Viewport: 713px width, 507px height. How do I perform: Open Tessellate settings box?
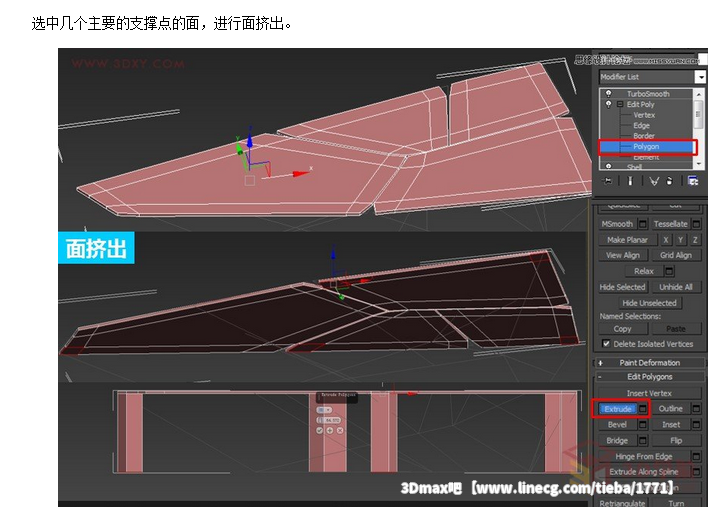pos(696,224)
